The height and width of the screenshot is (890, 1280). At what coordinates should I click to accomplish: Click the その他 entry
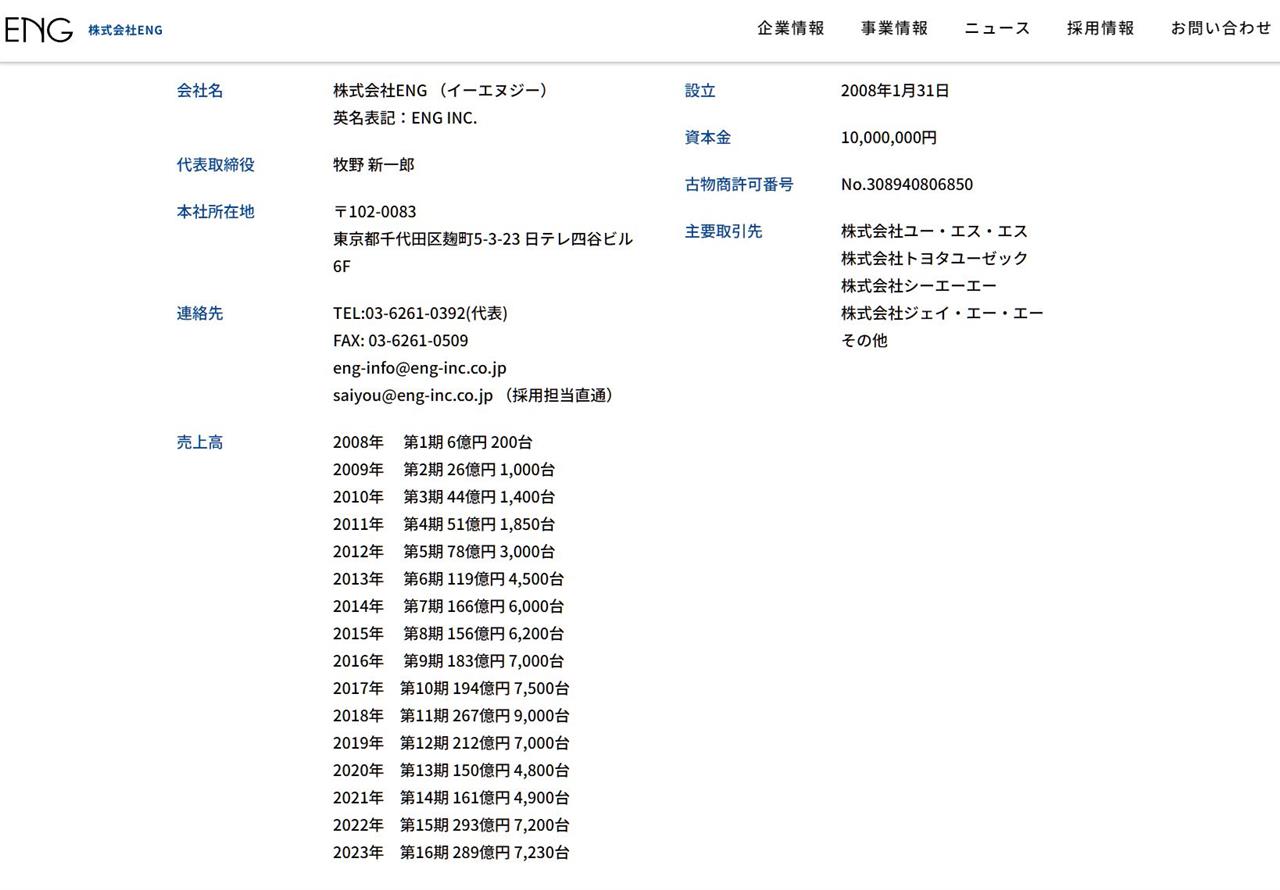coord(864,340)
